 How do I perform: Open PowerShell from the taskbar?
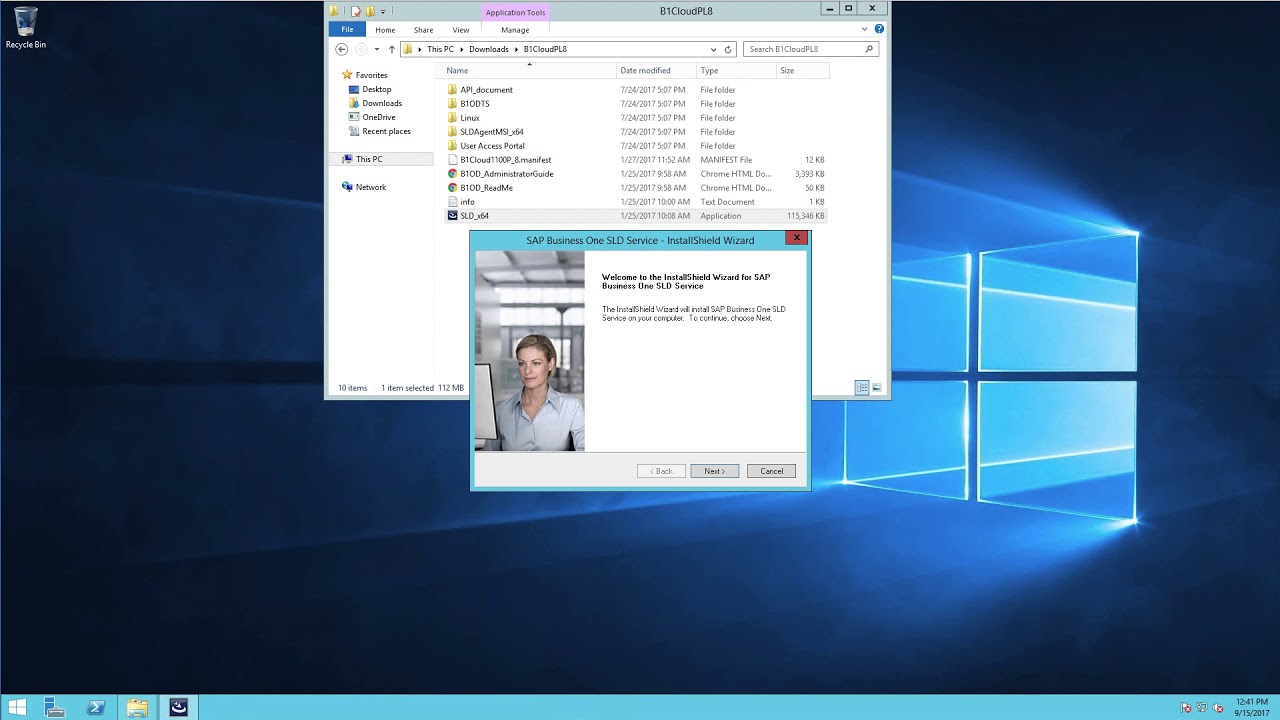(96, 708)
